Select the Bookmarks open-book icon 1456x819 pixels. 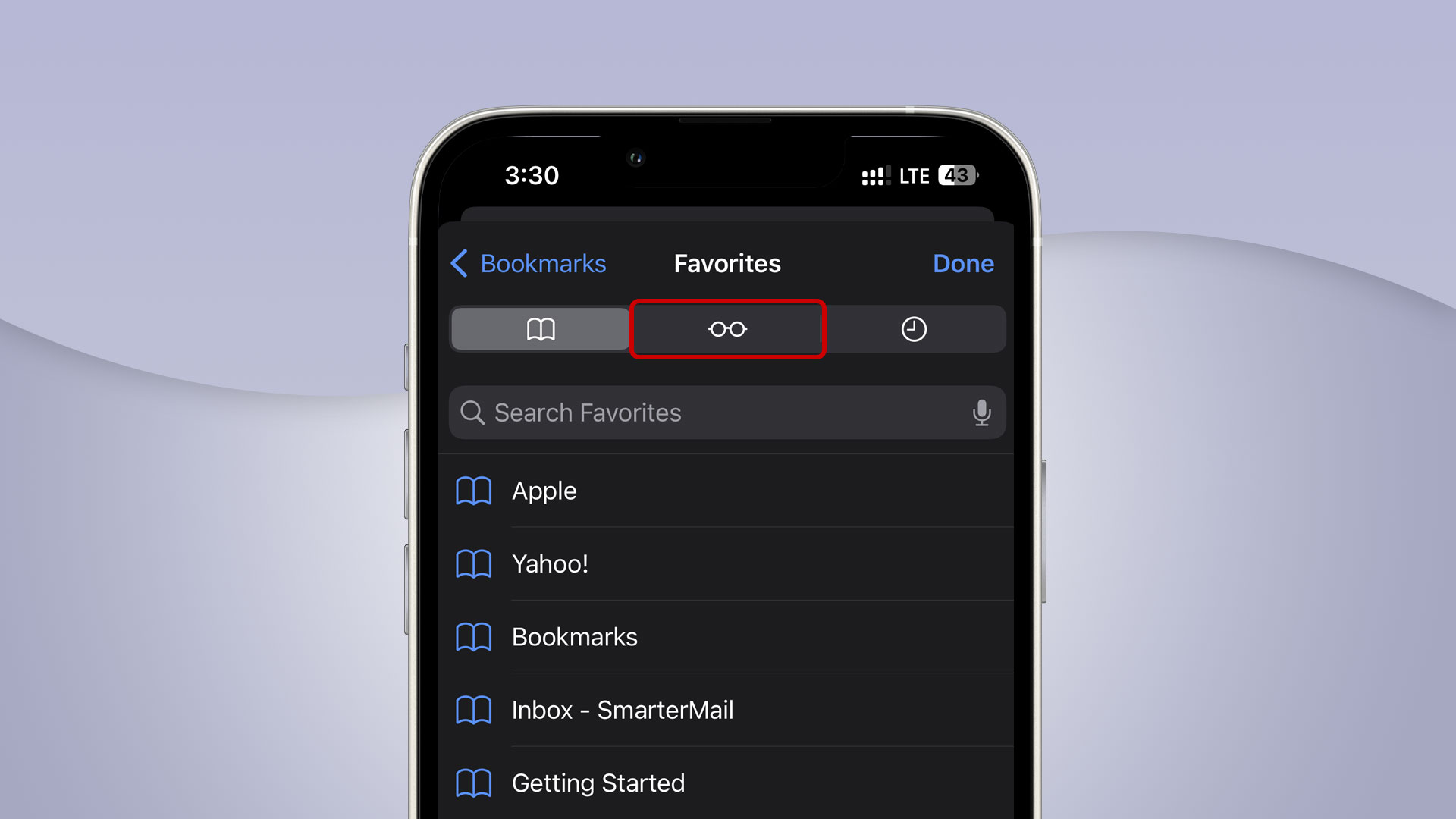pyautogui.click(x=540, y=329)
